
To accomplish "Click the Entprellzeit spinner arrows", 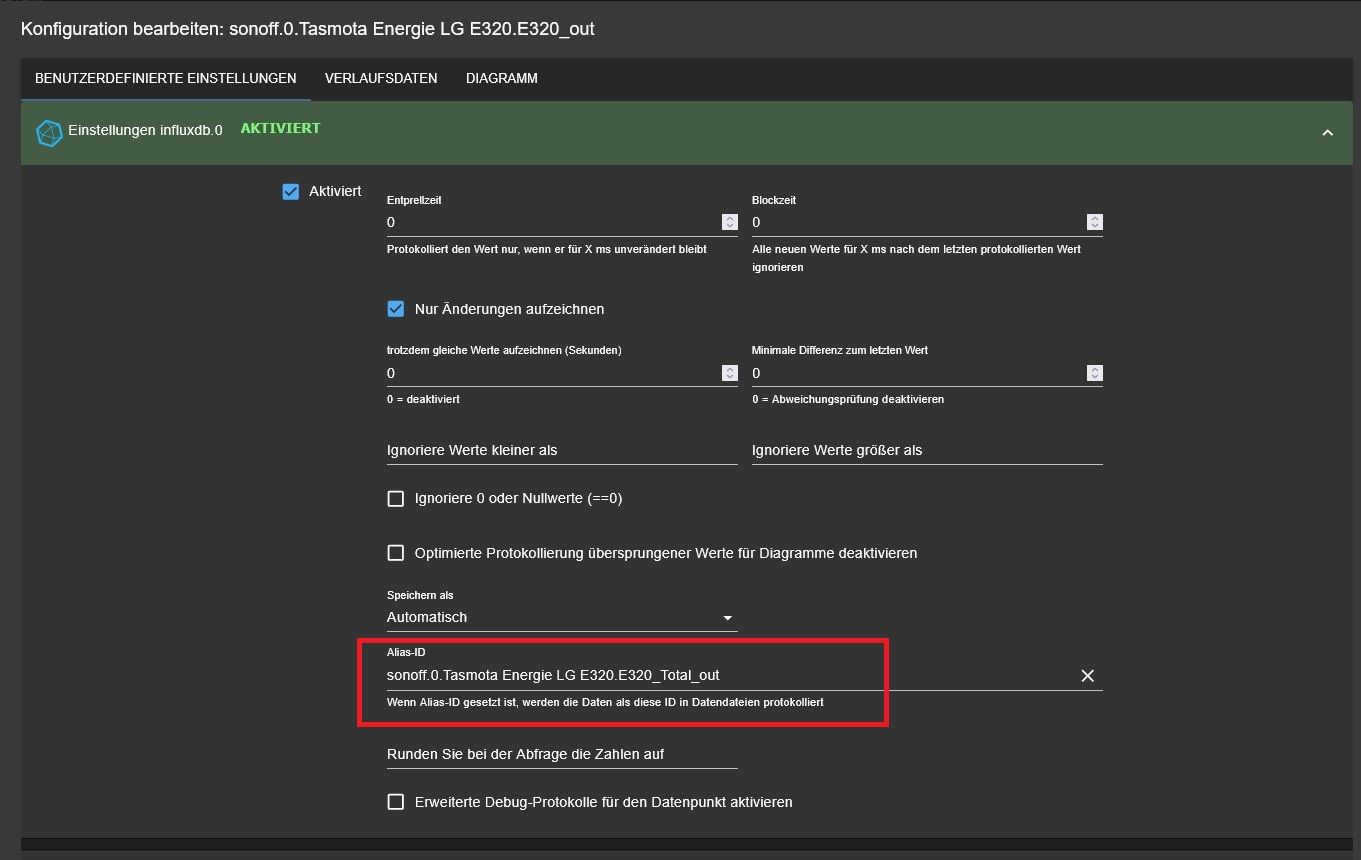I will coord(729,222).
